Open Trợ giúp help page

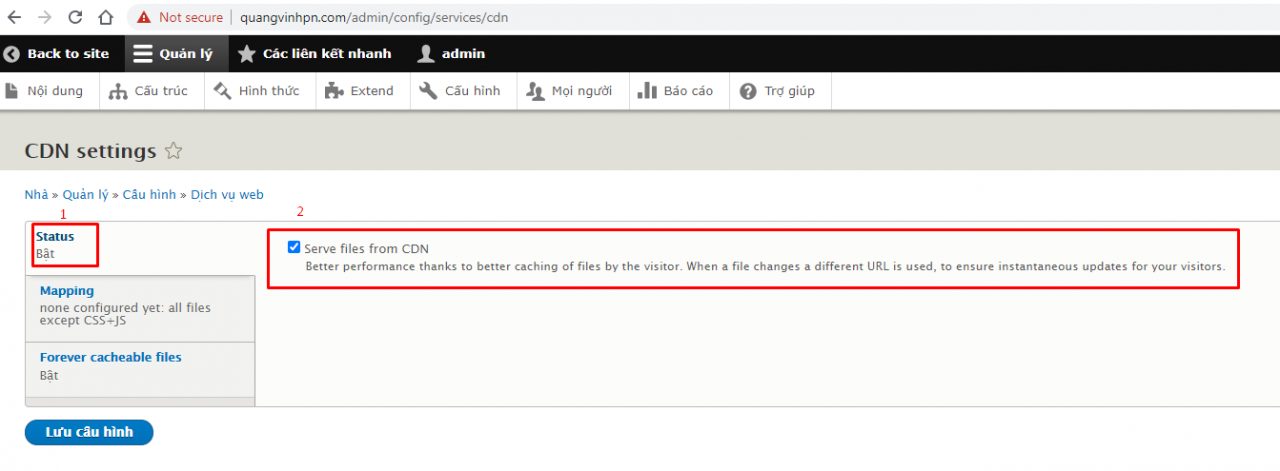[778, 91]
